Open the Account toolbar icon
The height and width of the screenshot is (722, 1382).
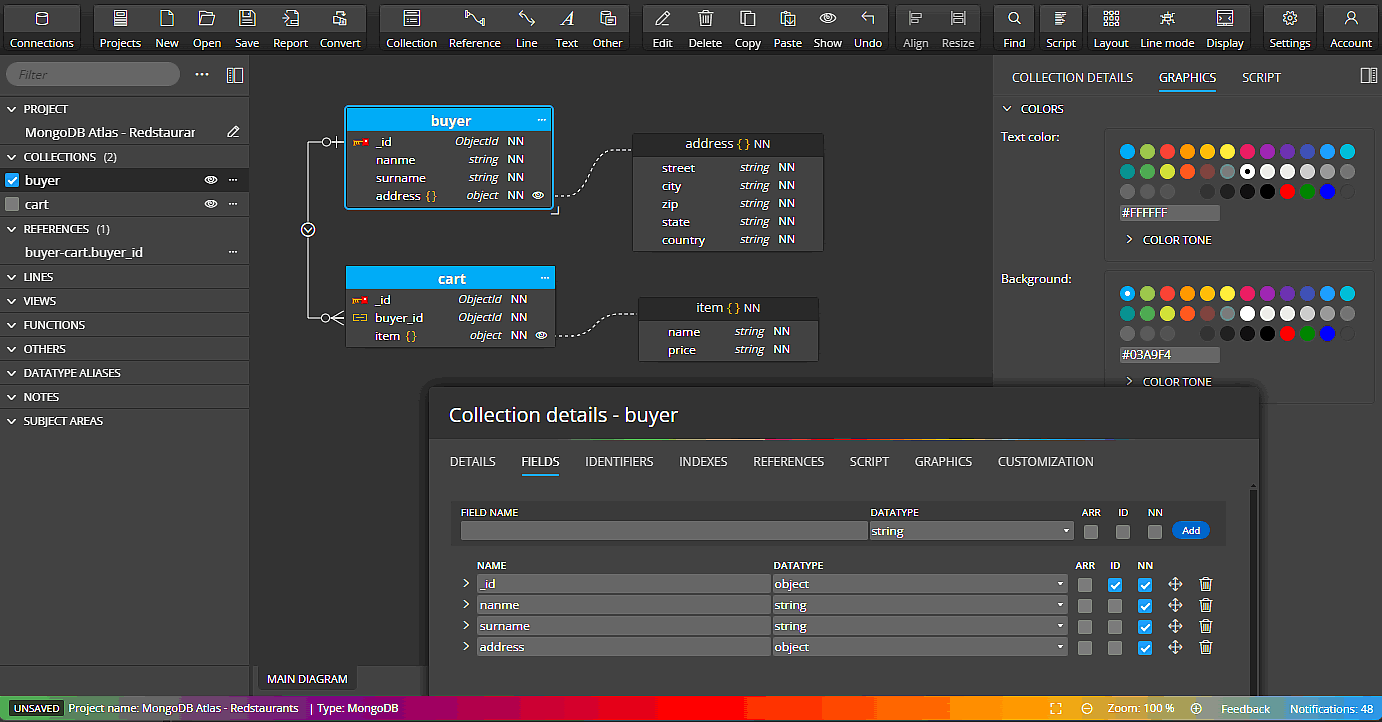pyautogui.click(x=1351, y=28)
